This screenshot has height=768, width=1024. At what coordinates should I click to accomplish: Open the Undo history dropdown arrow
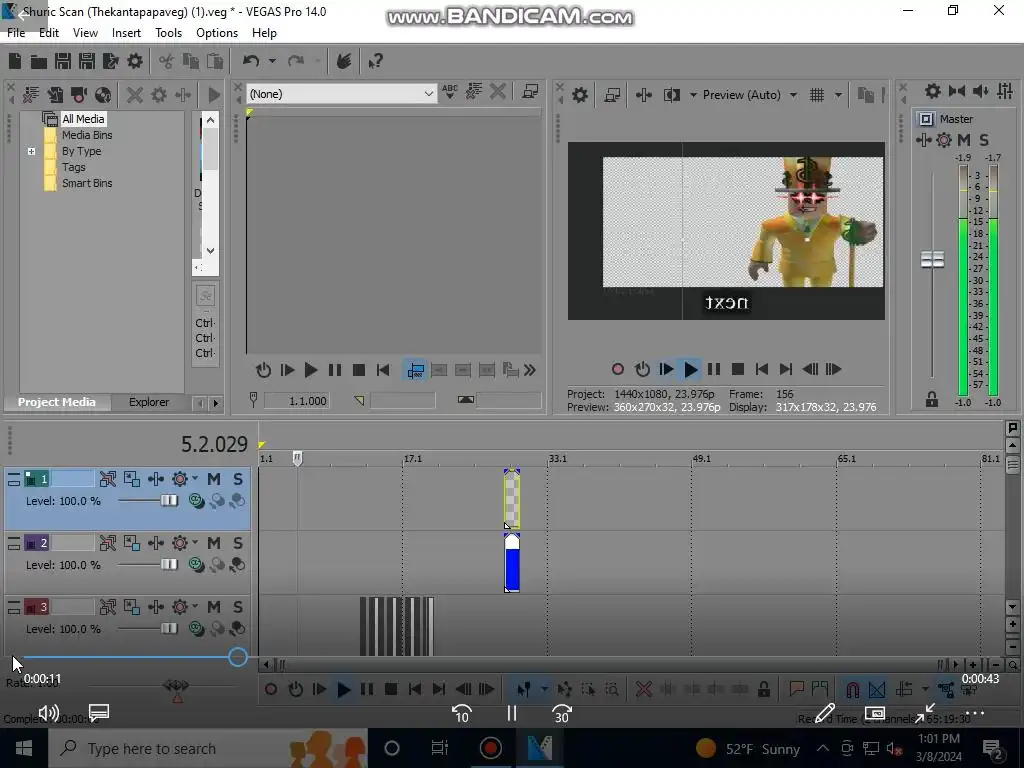[x=272, y=61]
